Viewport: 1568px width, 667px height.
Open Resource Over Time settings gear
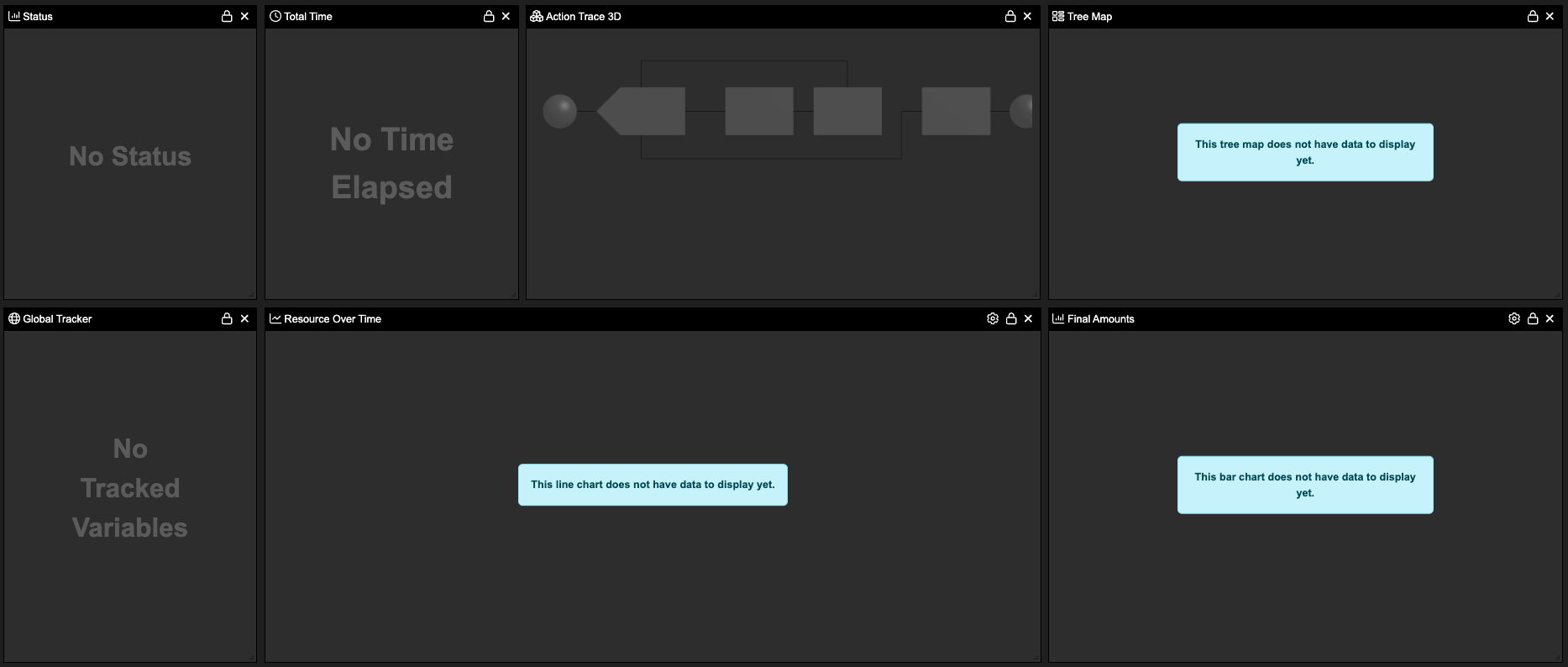pos(993,318)
